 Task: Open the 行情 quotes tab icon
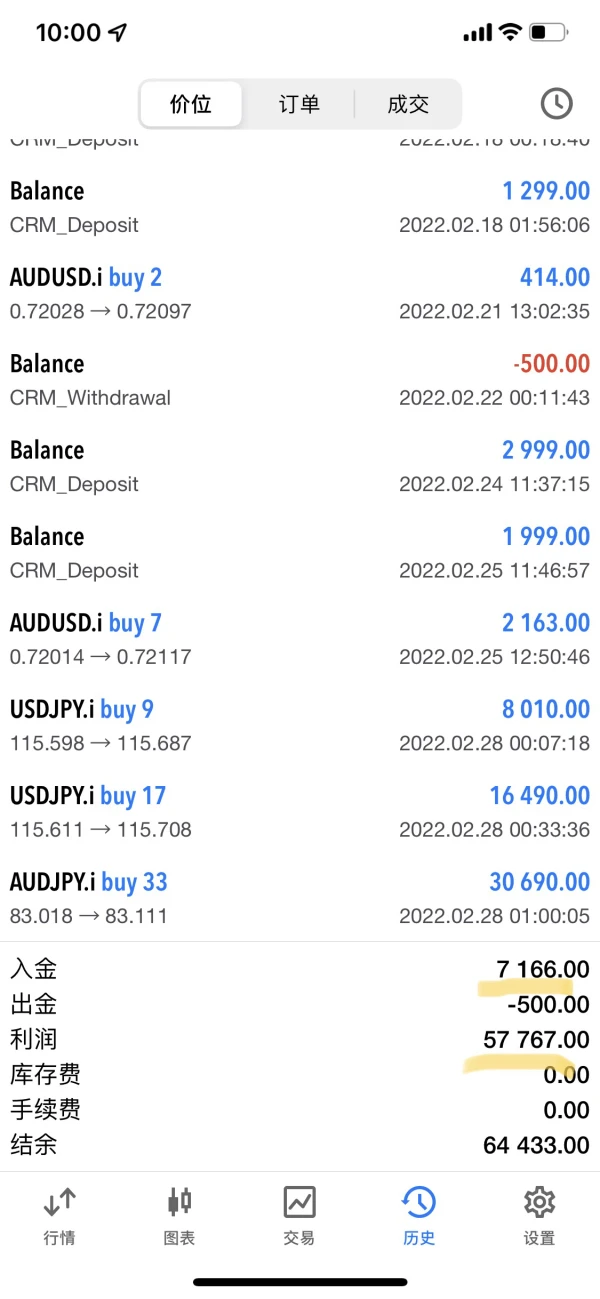pos(60,1202)
